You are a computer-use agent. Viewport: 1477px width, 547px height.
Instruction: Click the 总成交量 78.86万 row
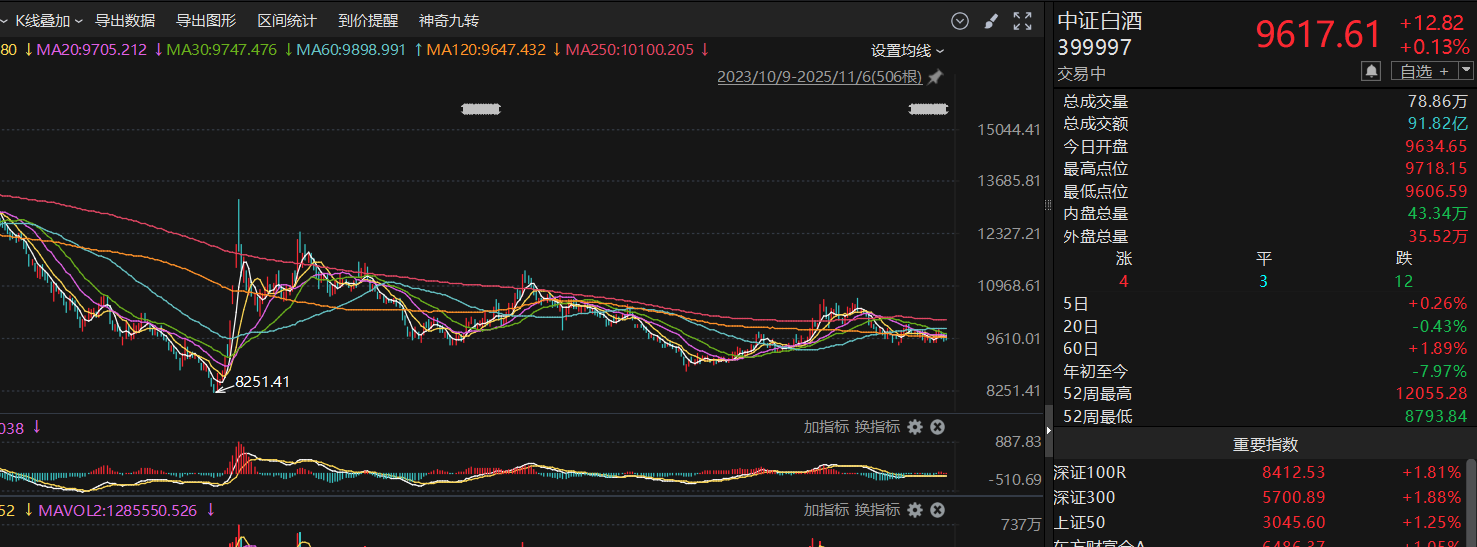[1265, 101]
